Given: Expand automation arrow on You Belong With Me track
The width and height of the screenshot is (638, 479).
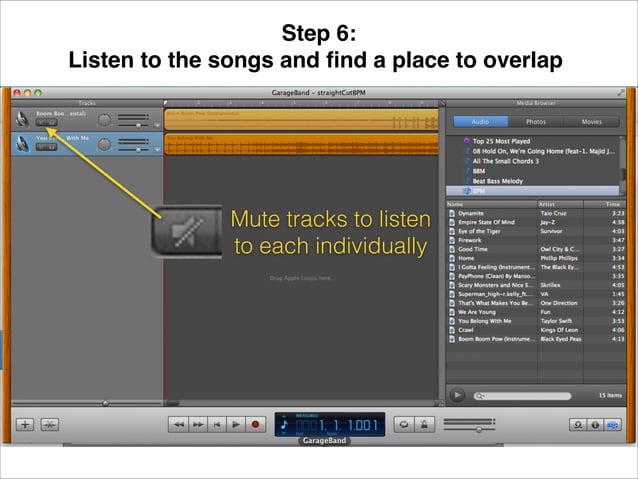Looking at the screenshot, I should coord(157,149).
